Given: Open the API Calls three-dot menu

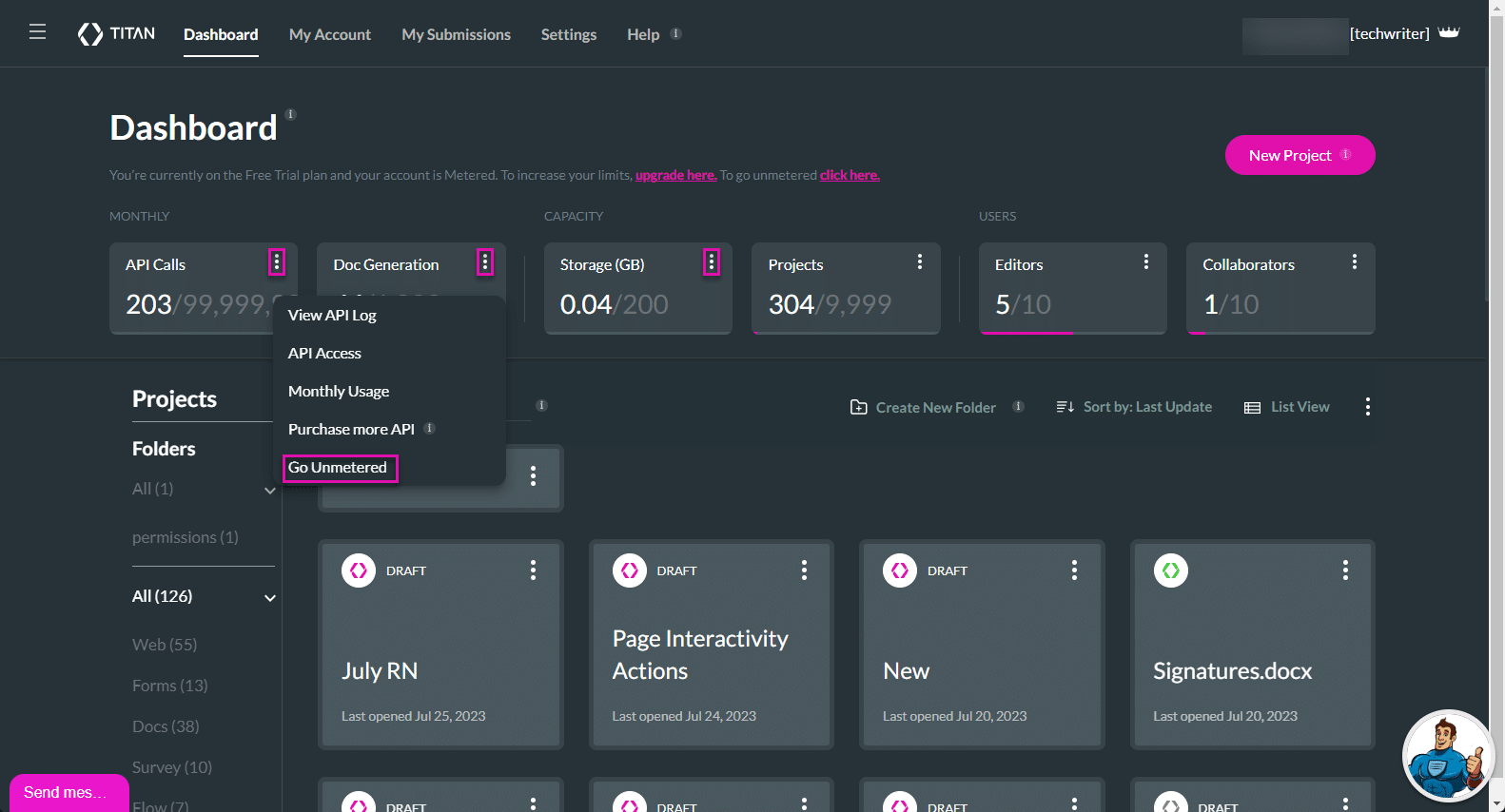Looking at the screenshot, I should (277, 262).
